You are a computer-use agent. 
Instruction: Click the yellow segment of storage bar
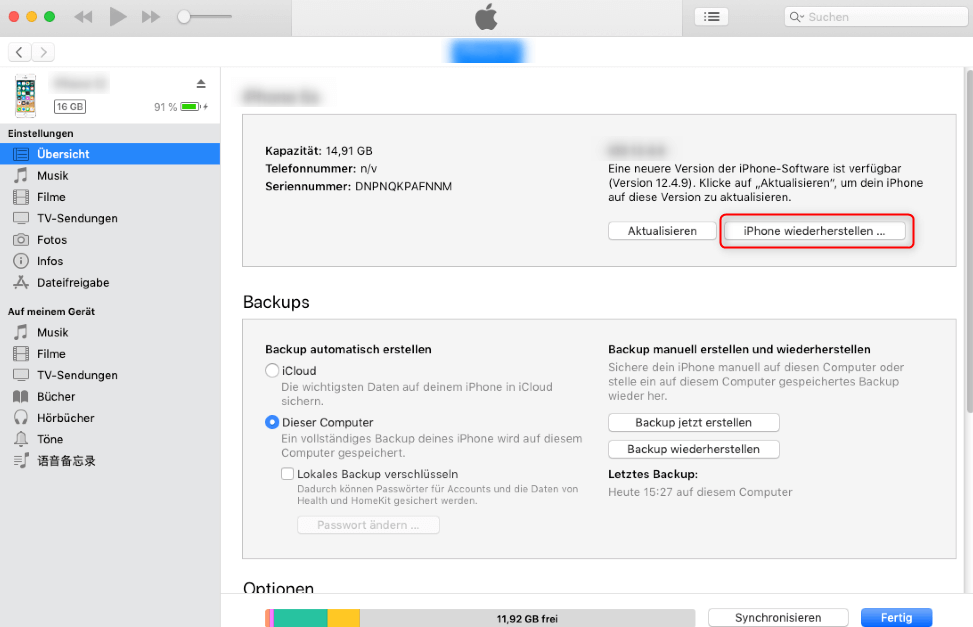pos(344,618)
